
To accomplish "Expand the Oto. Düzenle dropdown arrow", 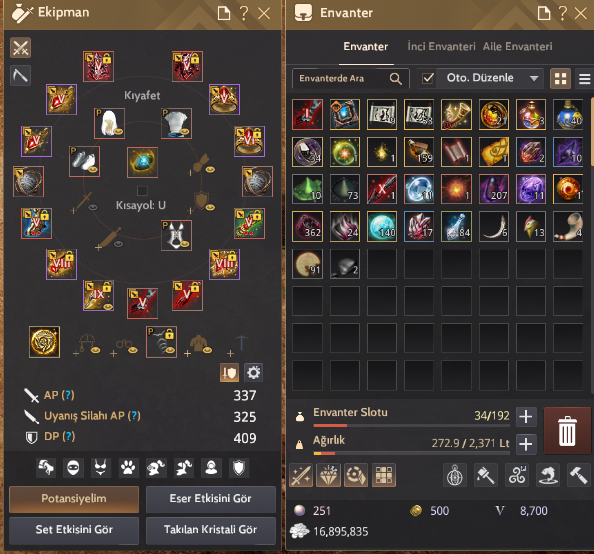I will click(534, 78).
